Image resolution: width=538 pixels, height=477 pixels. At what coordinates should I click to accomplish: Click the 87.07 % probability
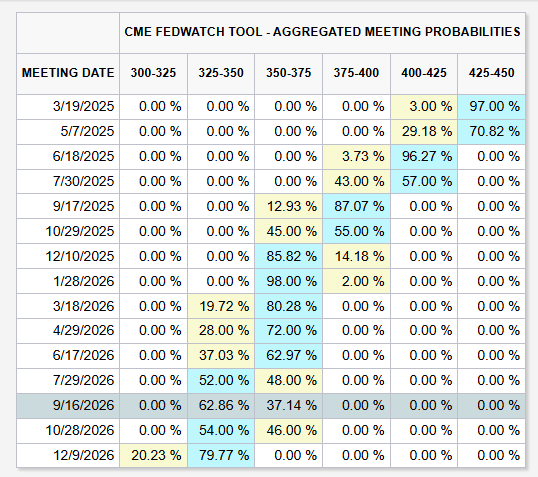click(356, 206)
